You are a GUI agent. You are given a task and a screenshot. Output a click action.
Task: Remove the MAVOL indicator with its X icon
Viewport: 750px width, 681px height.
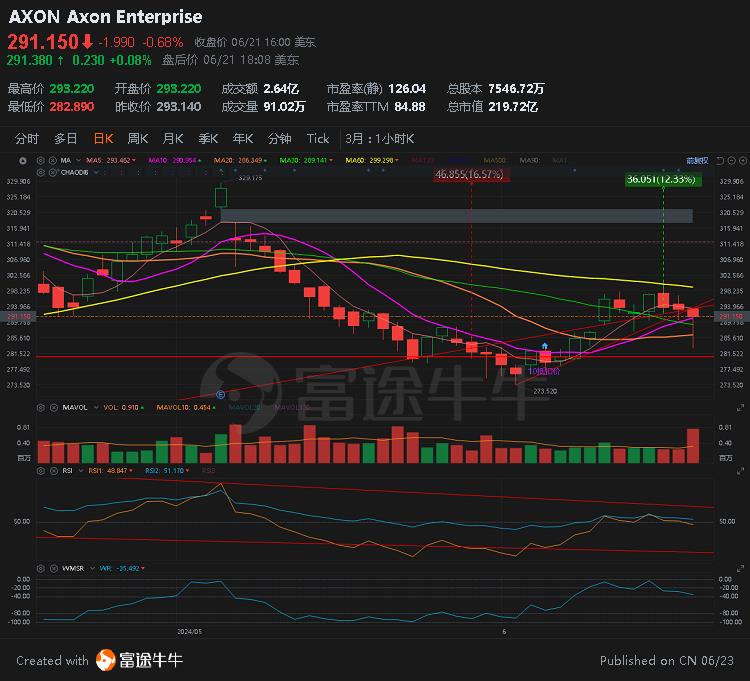pyautogui.click(x=54, y=407)
